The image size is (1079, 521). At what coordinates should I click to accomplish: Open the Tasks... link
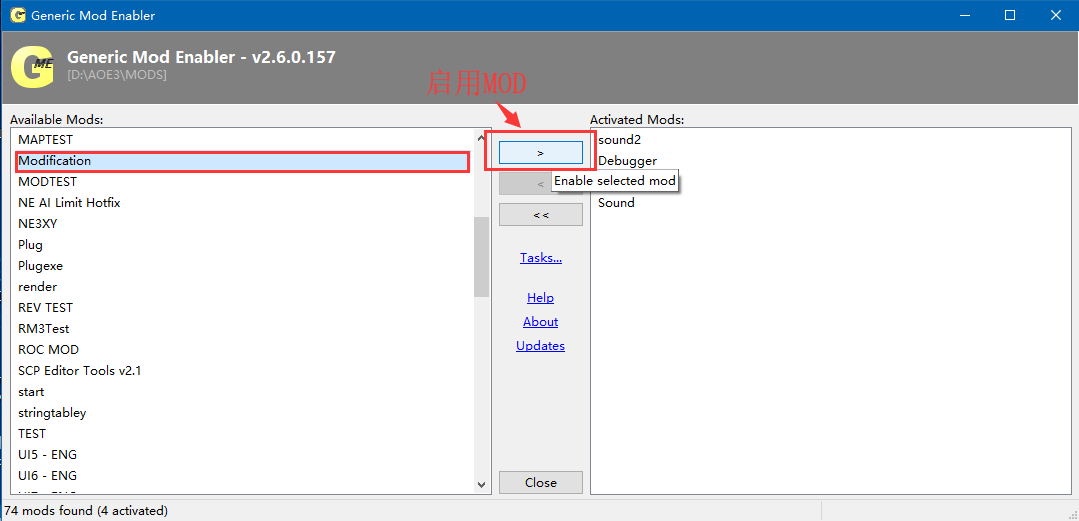point(541,258)
